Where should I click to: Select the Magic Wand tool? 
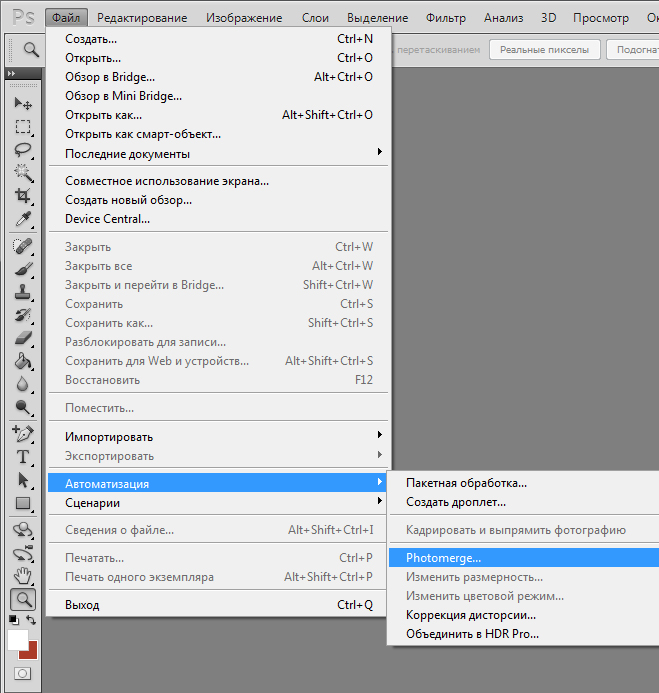[23, 172]
